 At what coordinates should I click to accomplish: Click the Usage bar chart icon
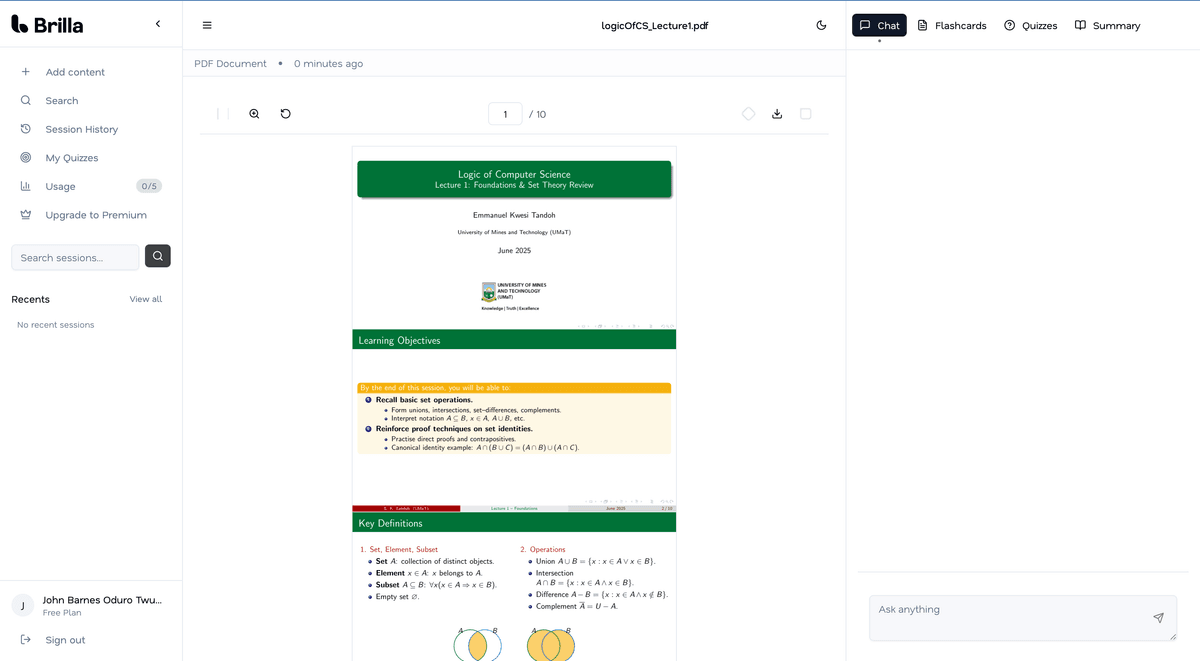click(x=26, y=186)
